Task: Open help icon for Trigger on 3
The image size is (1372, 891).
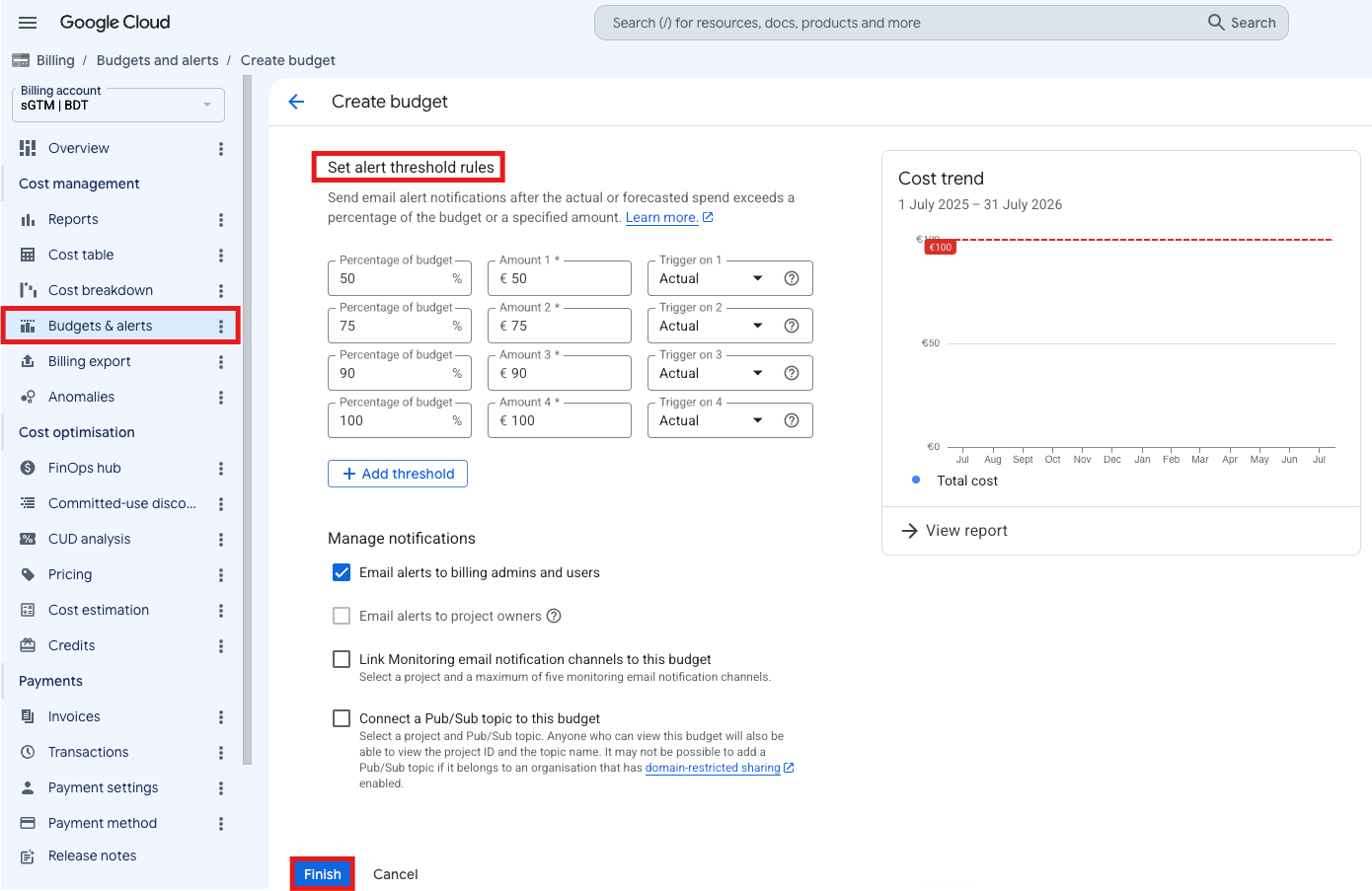Action: click(792, 373)
